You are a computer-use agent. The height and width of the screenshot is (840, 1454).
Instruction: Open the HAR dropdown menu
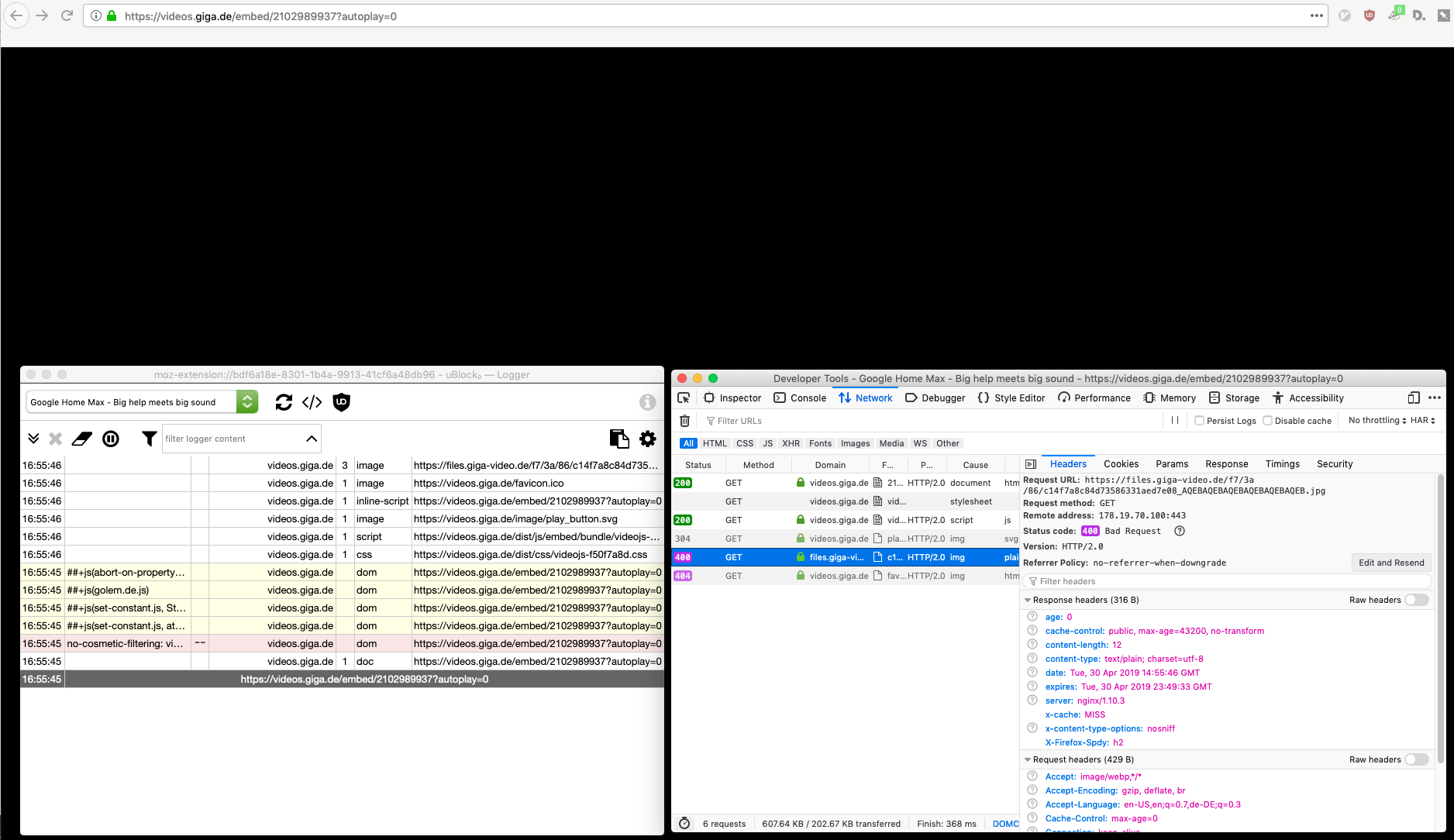pyautogui.click(x=1423, y=420)
